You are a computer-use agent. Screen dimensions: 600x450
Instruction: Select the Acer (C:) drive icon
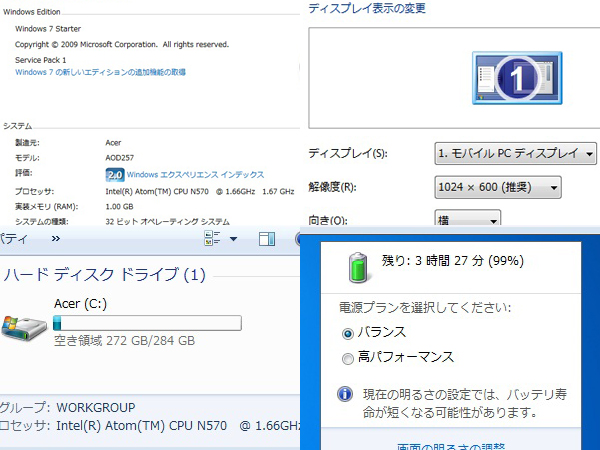(24, 328)
